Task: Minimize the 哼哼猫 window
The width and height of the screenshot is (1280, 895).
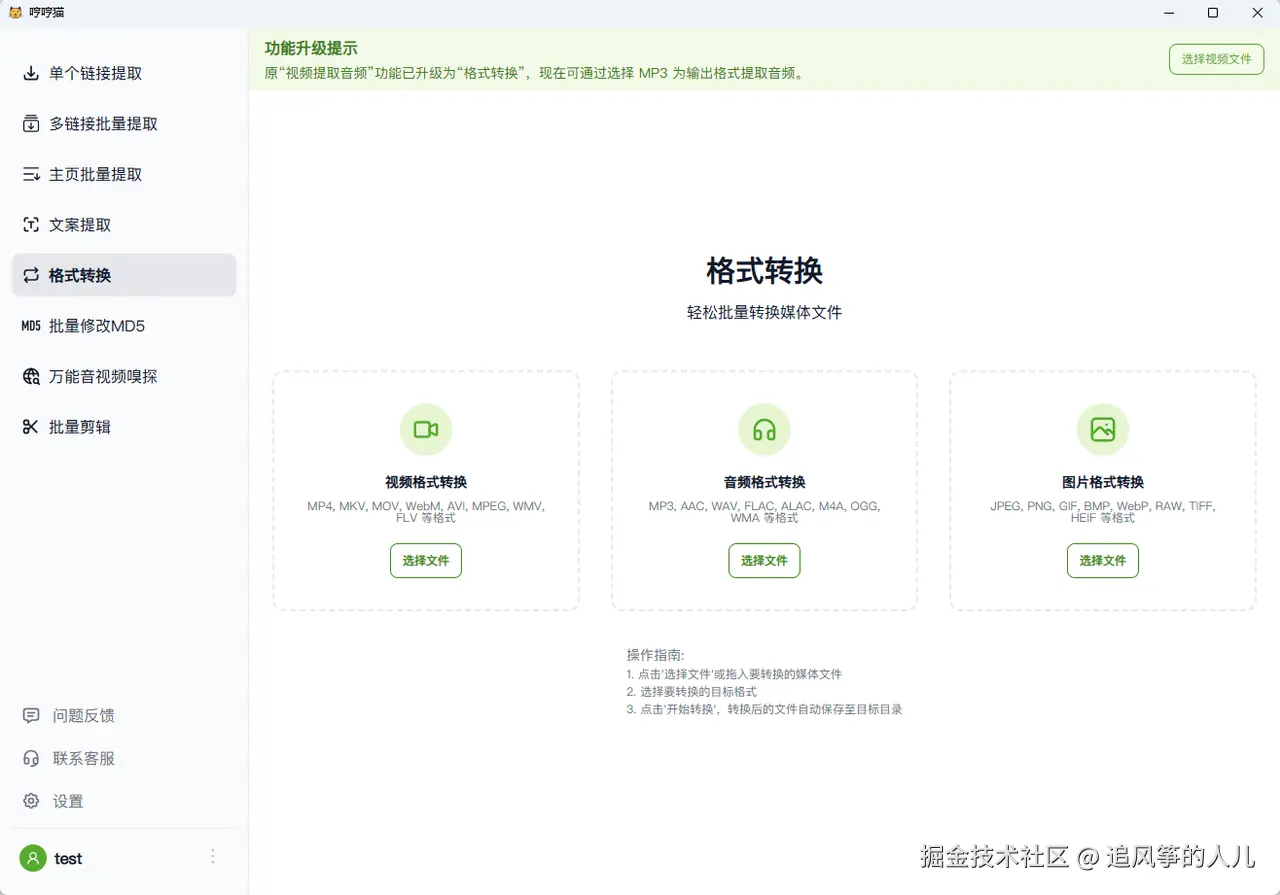Action: point(1169,13)
